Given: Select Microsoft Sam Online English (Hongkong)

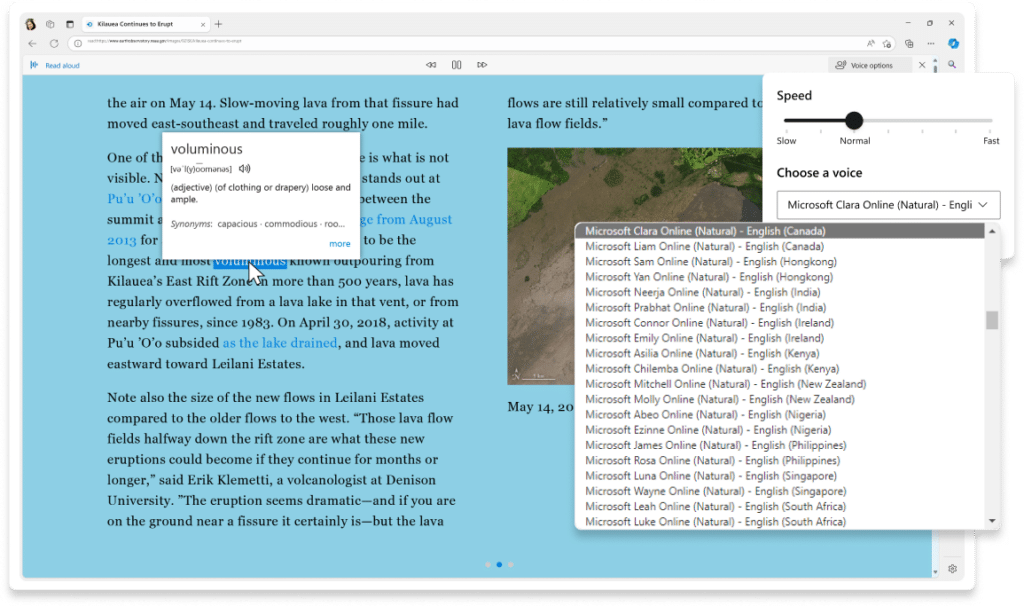Looking at the screenshot, I should 780,262.
